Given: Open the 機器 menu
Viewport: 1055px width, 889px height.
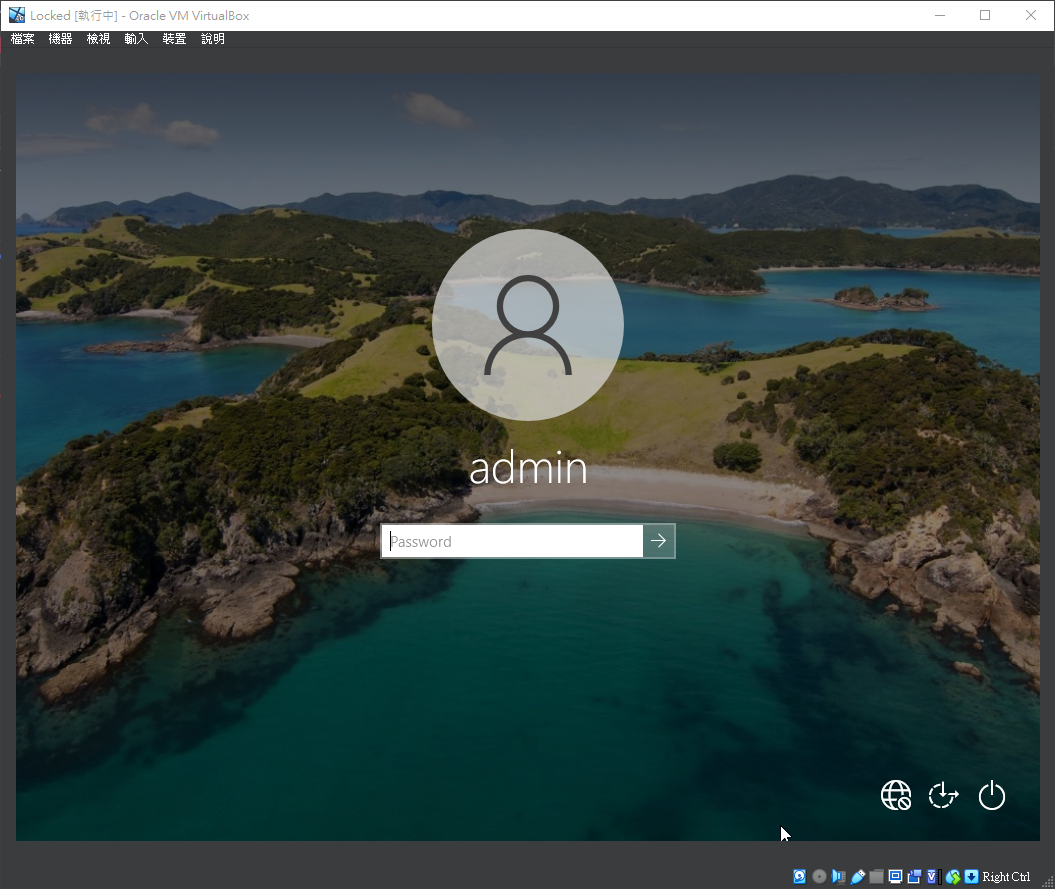Looking at the screenshot, I should tap(60, 39).
